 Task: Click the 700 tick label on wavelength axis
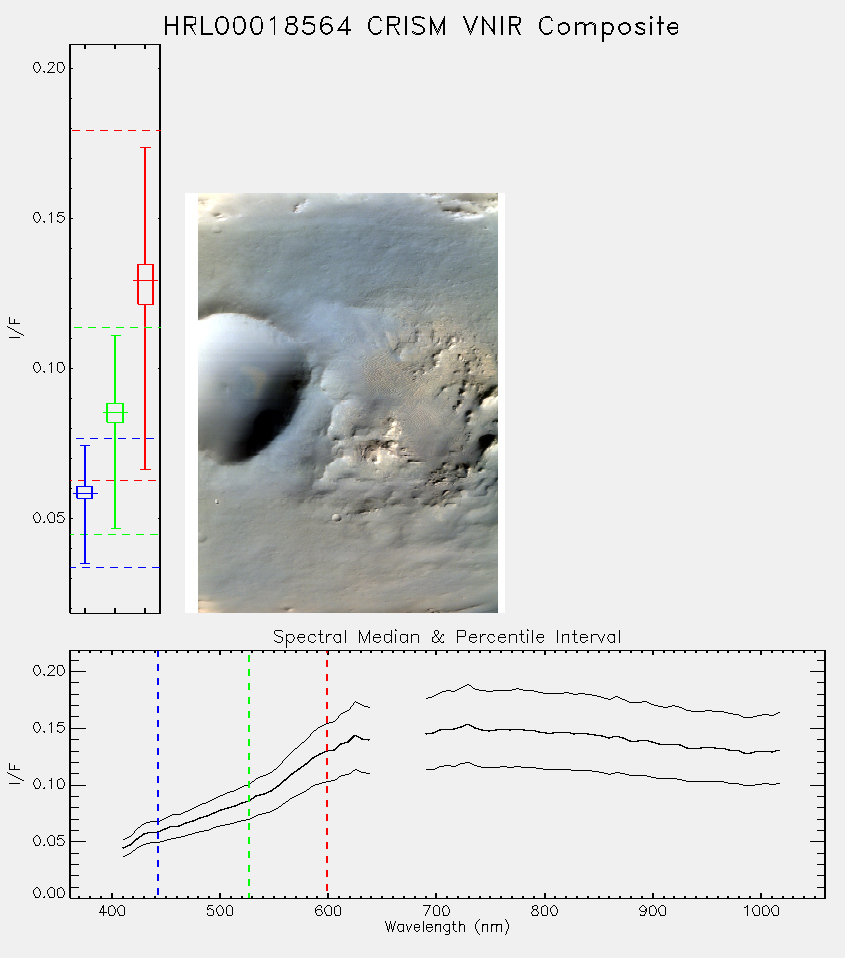(x=436, y=911)
